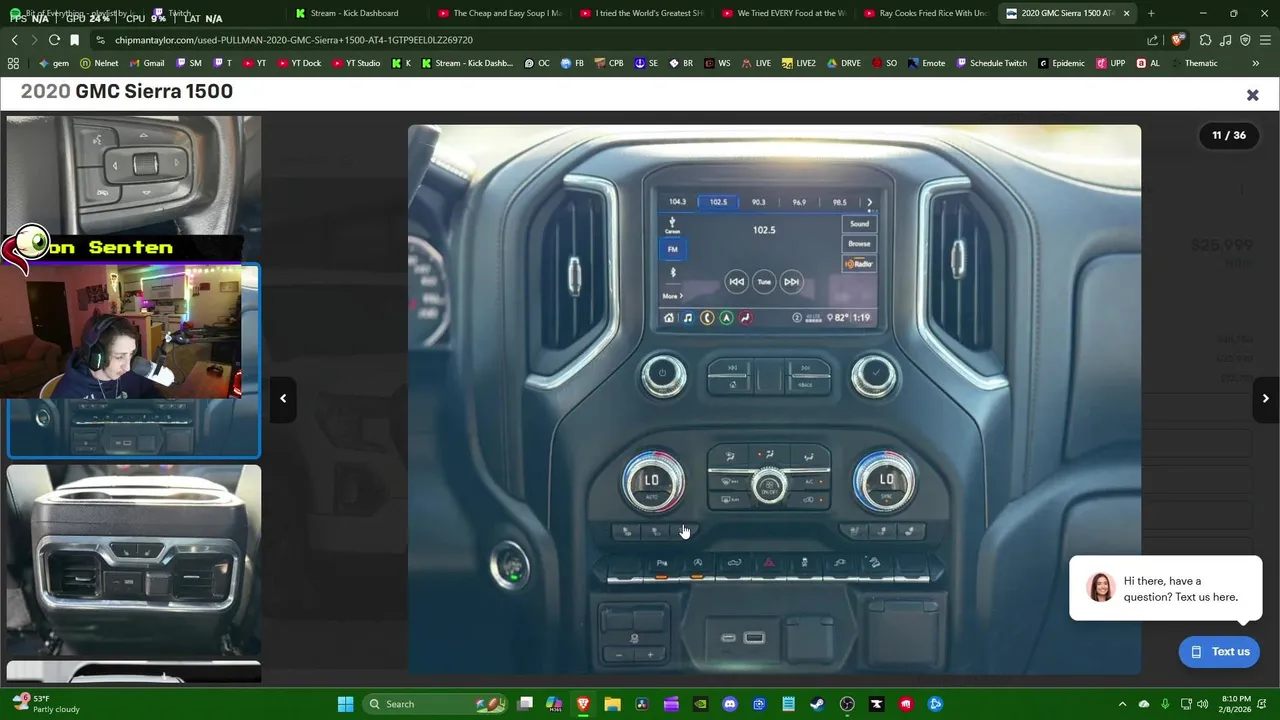Close the photo gallery with the X
The image size is (1280, 720).
click(1252, 95)
